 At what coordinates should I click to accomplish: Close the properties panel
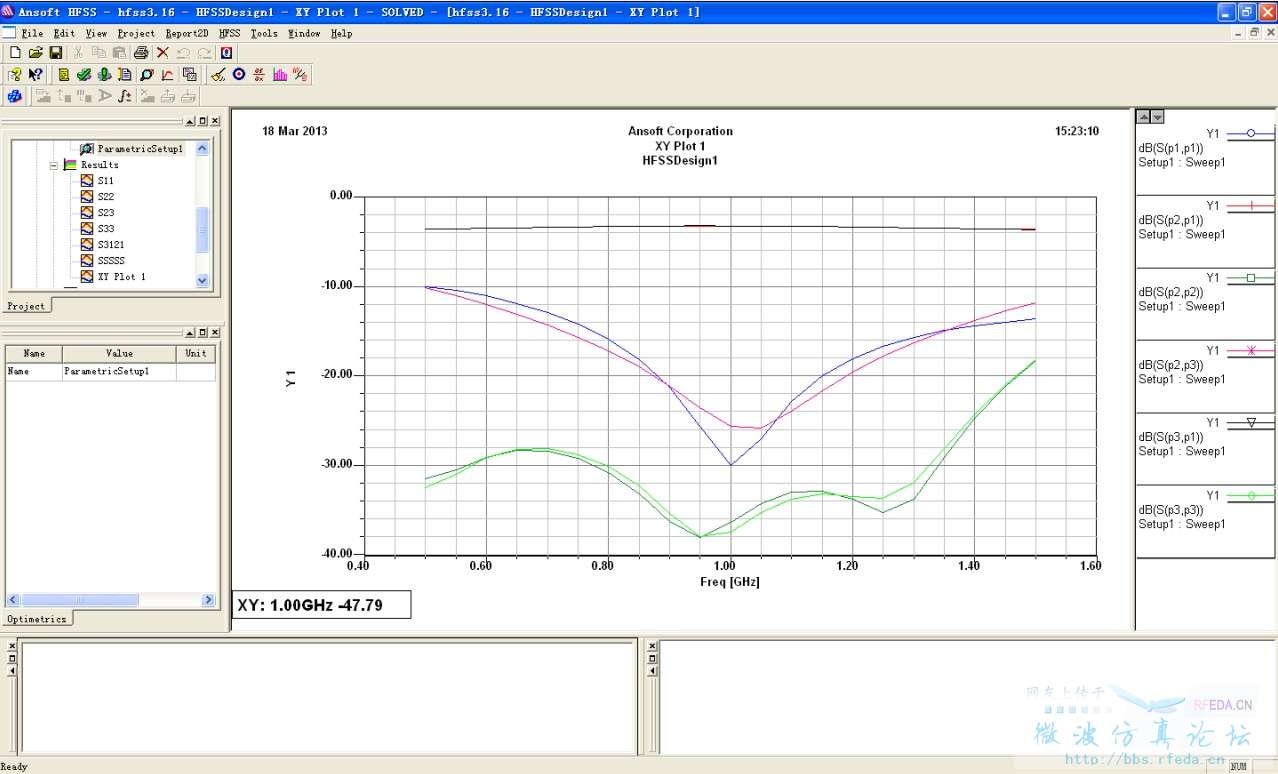[x=215, y=332]
